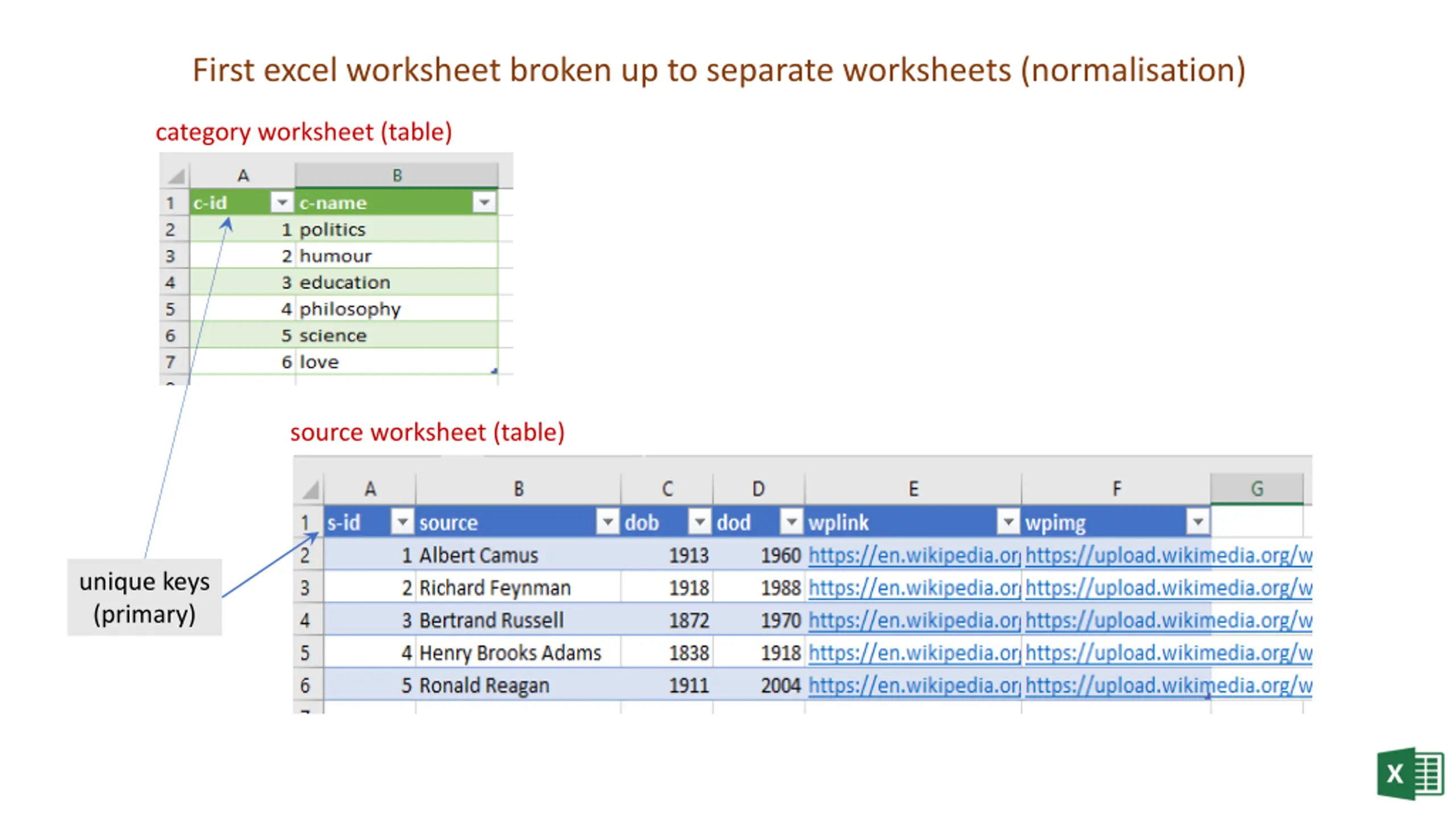Image resolution: width=1456 pixels, height=819 pixels.
Task: Expand the source column filter arrow
Action: pyautogui.click(x=607, y=522)
